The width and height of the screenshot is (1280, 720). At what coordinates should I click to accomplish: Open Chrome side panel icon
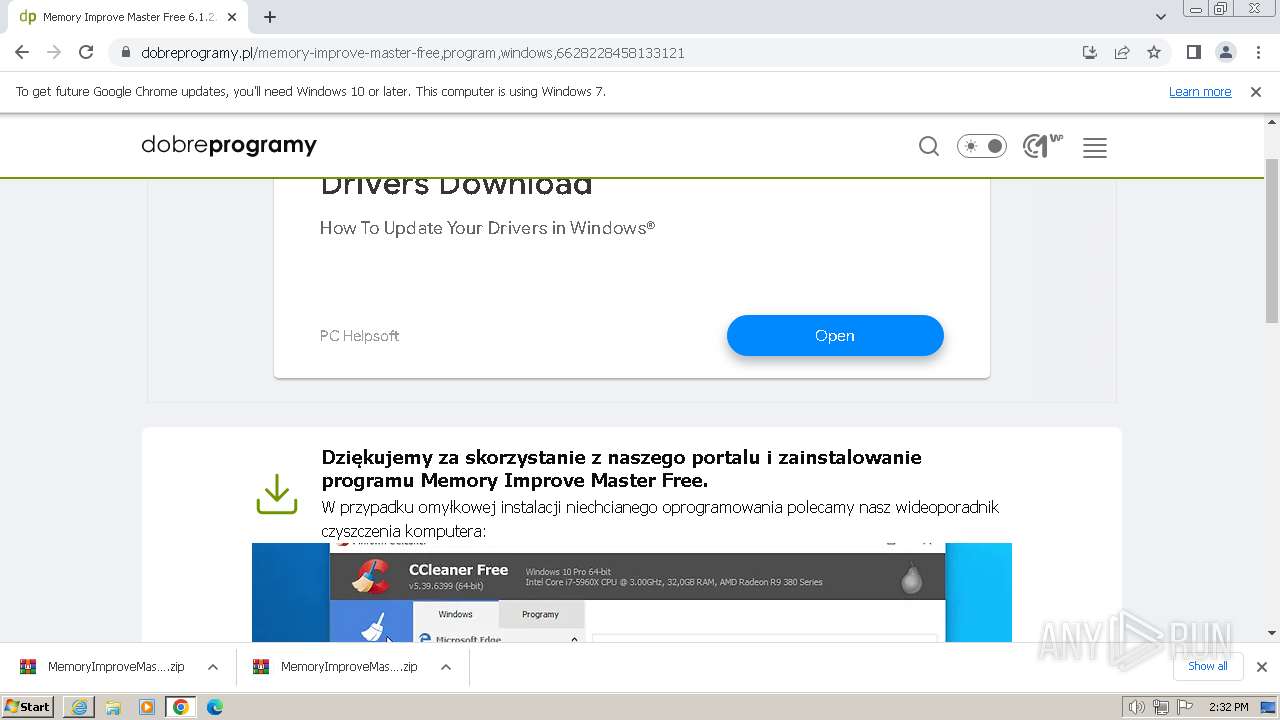click(1193, 52)
